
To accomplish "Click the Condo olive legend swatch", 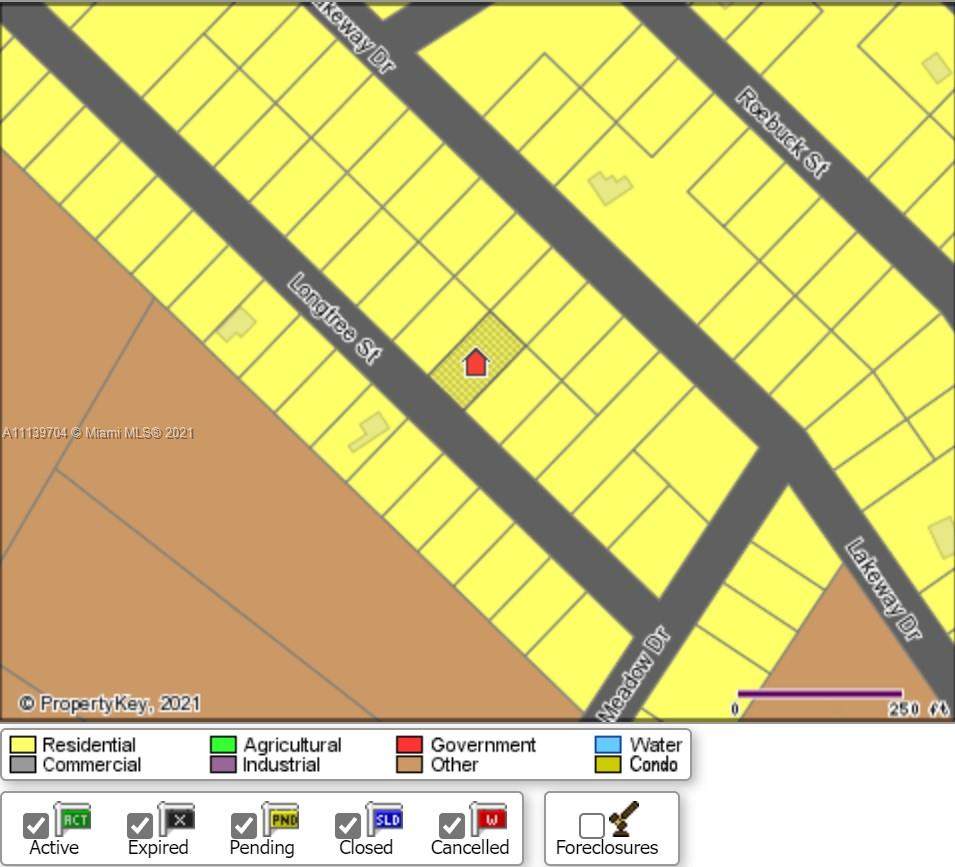I will 608,765.
